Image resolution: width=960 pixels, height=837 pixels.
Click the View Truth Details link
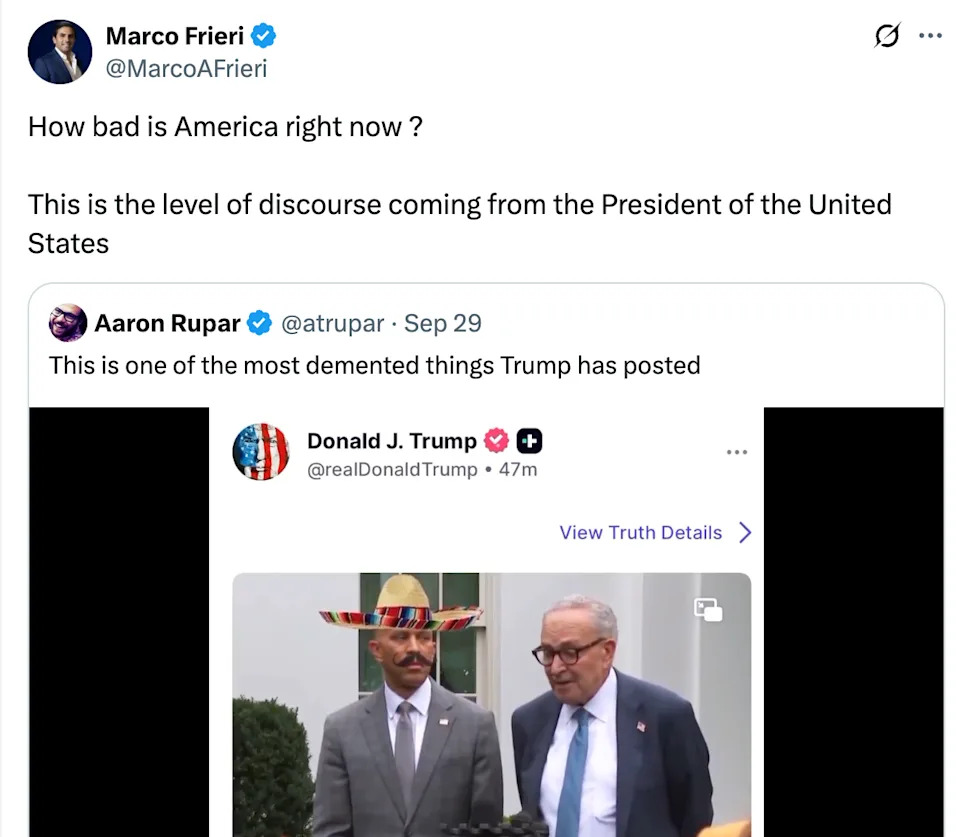point(640,533)
